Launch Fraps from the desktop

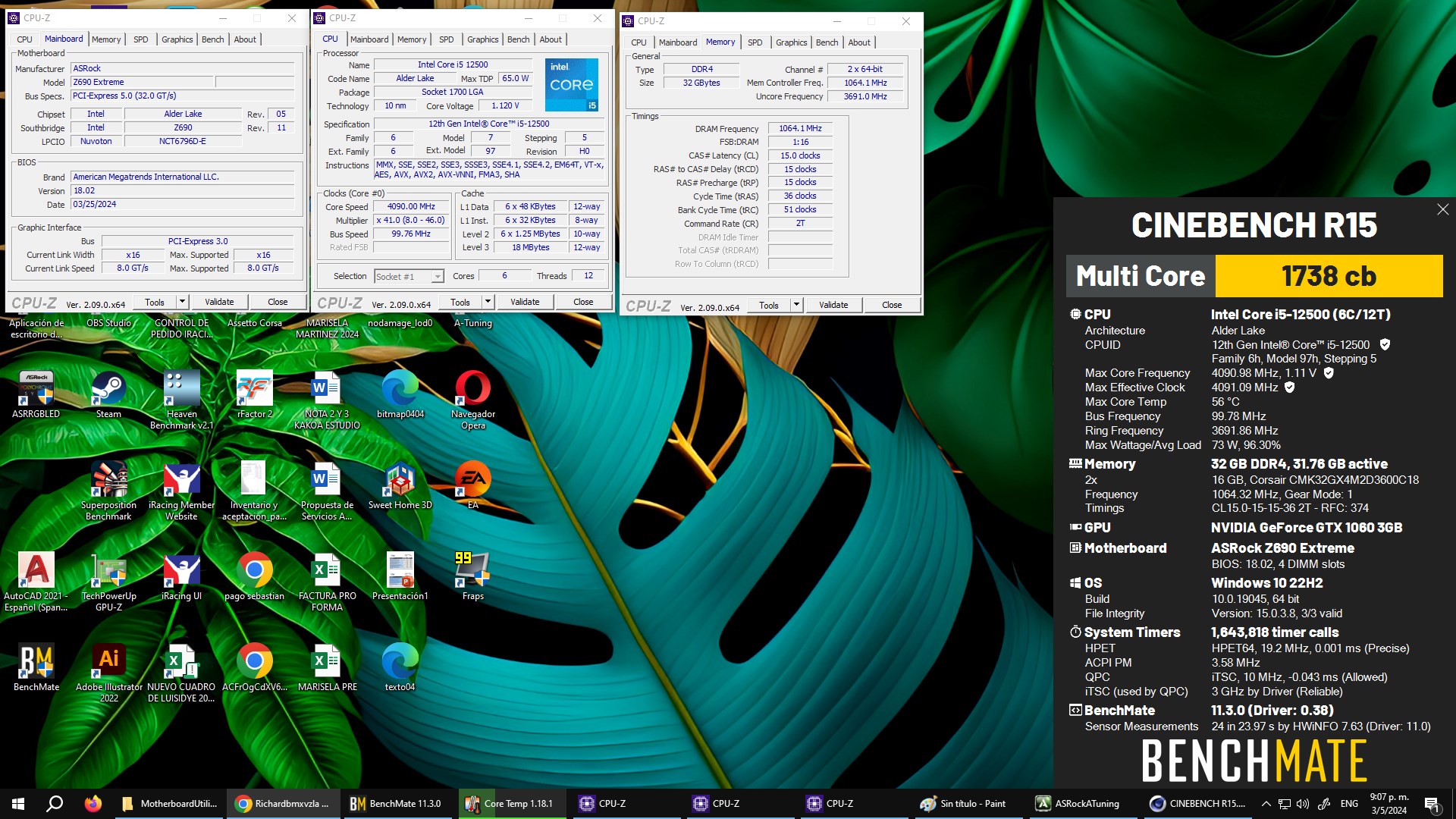(472, 576)
